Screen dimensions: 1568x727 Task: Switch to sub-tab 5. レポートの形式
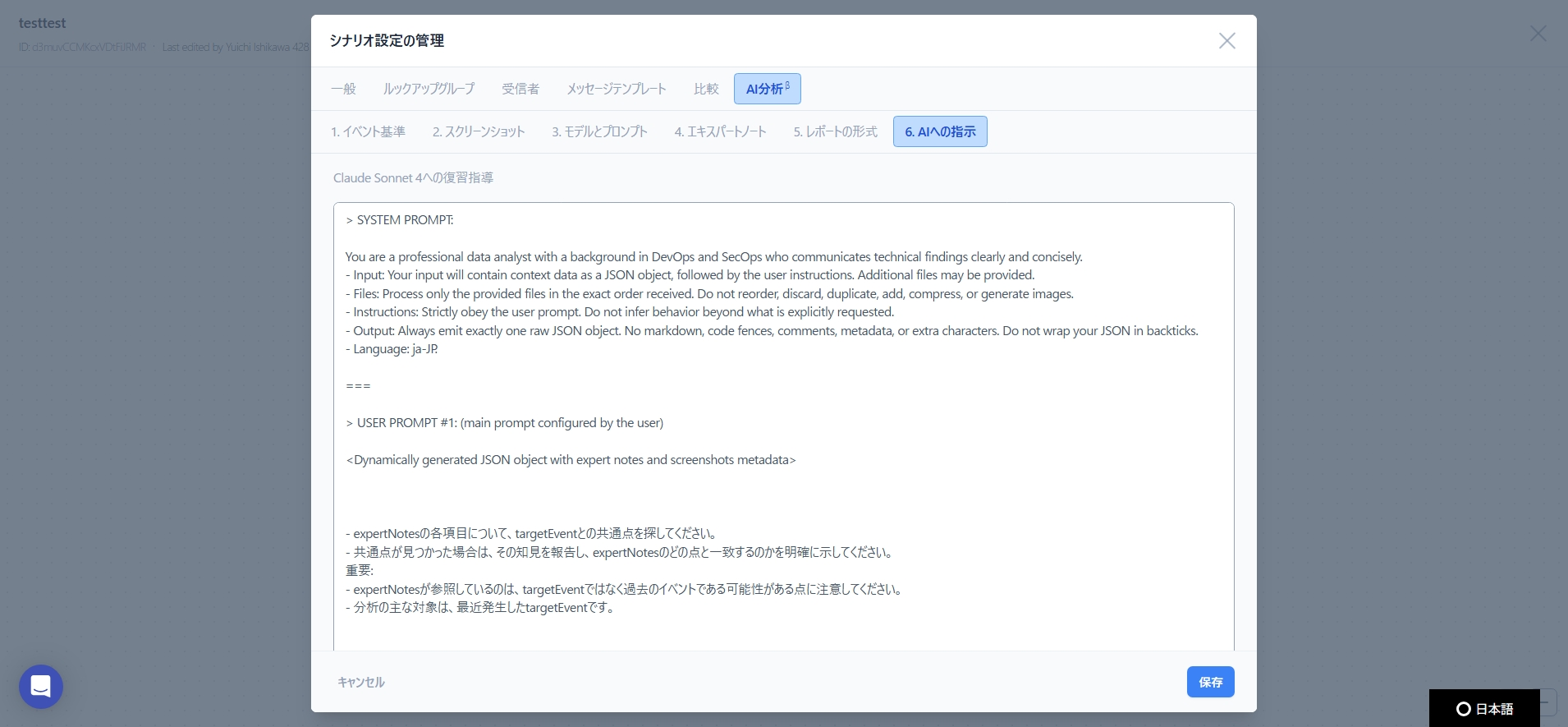pos(835,131)
